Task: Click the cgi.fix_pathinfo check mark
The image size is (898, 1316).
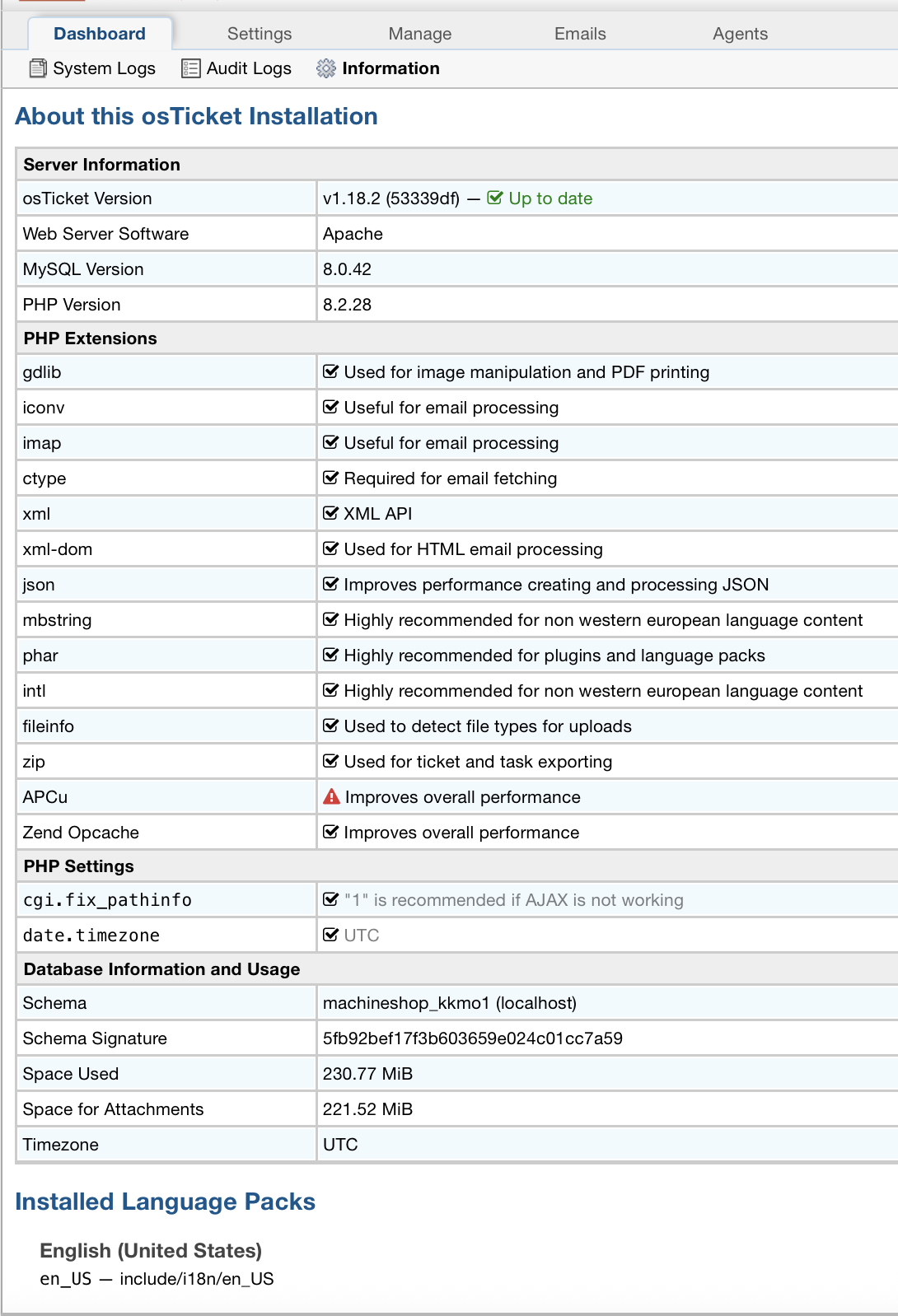Action: [x=330, y=899]
